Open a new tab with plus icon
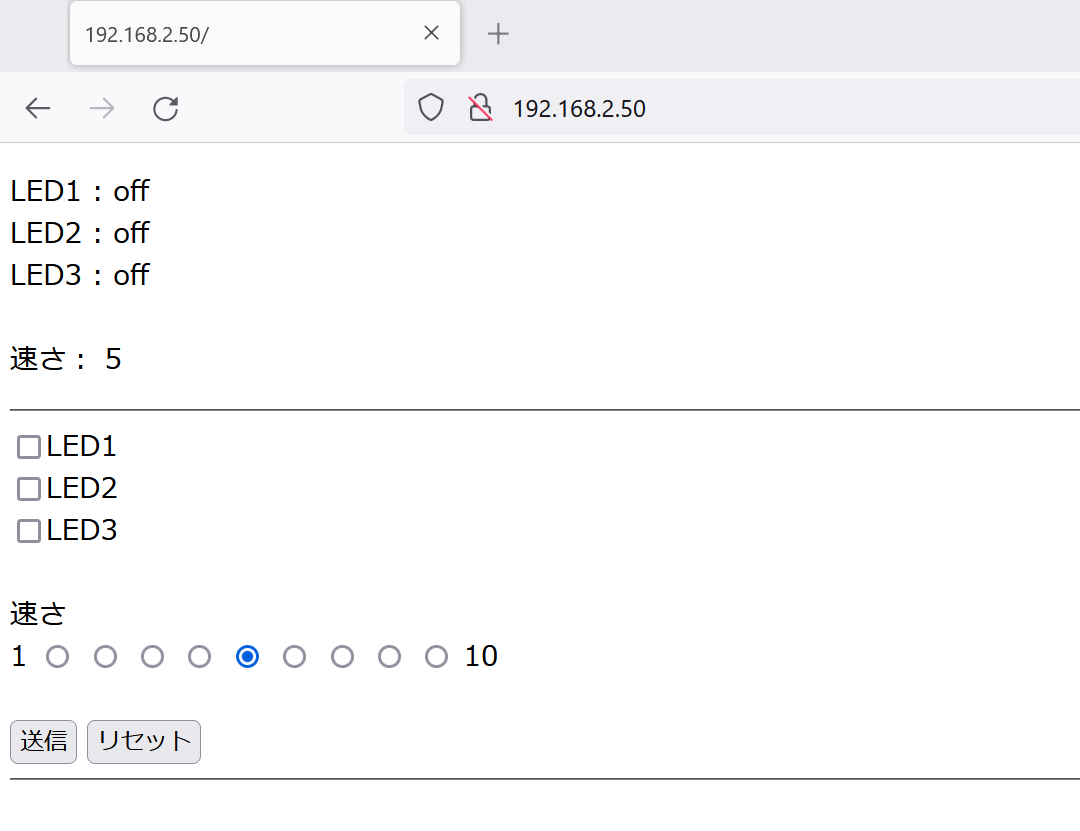The width and height of the screenshot is (1080, 831). click(x=498, y=34)
